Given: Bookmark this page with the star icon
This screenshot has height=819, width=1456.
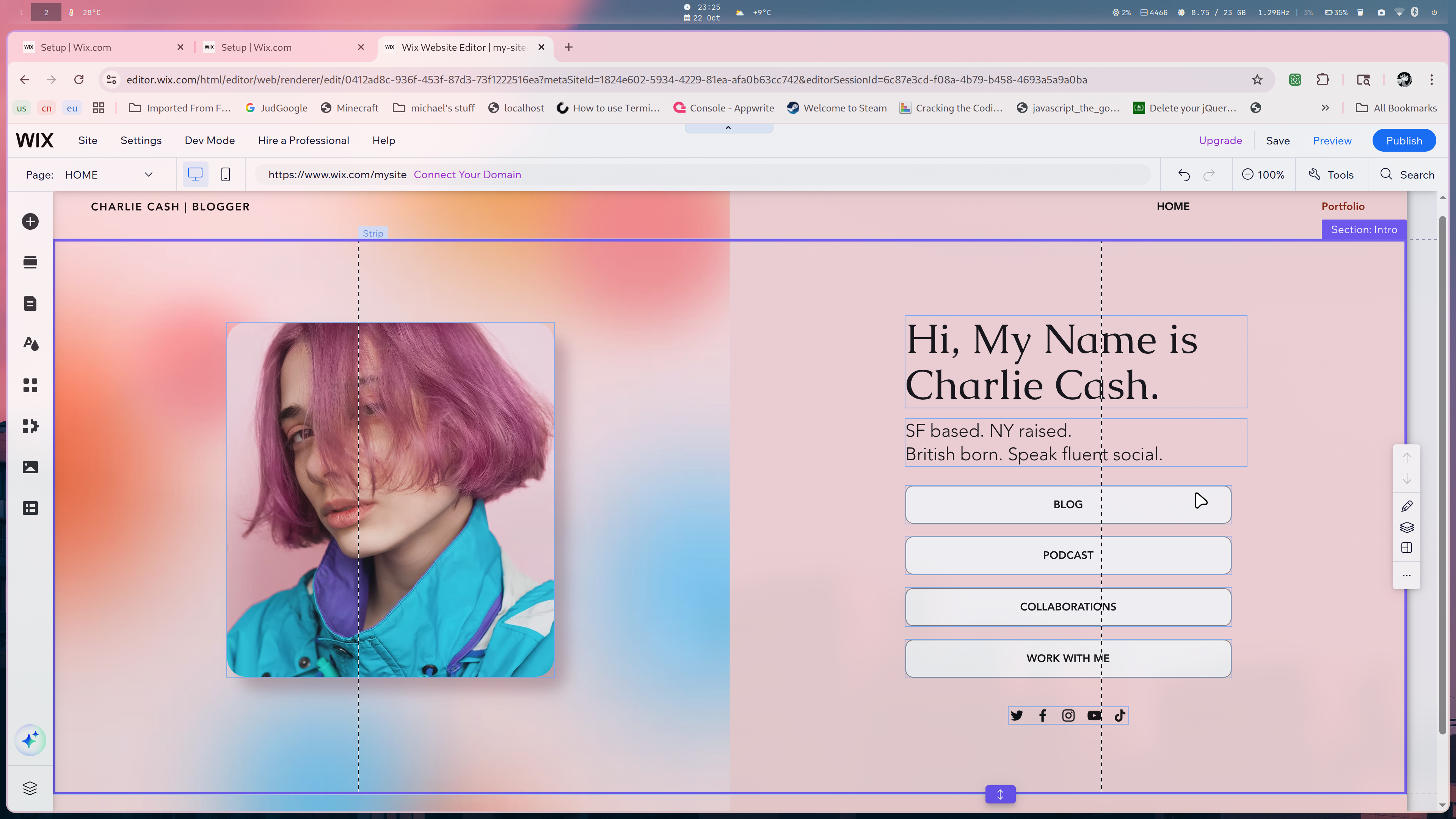Looking at the screenshot, I should coord(1257,80).
